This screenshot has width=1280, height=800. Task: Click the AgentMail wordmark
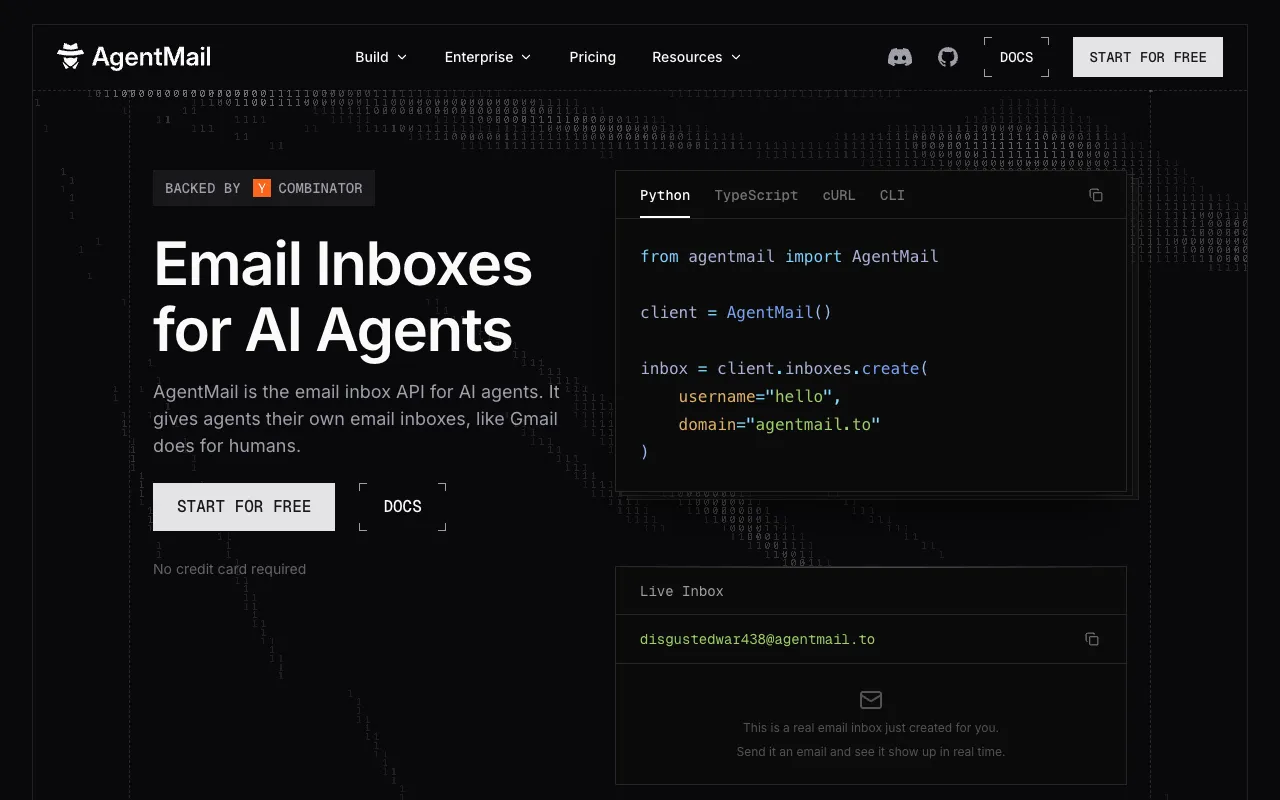pyautogui.click(x=151, y=57)
